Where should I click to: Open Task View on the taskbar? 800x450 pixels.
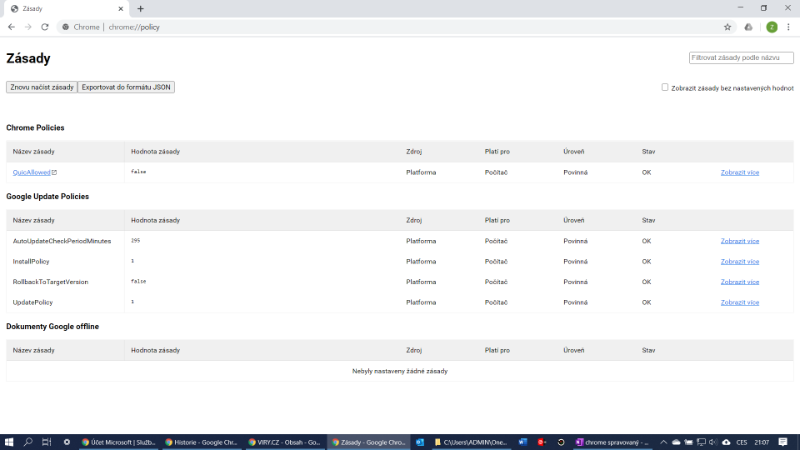tap(46, 442)
